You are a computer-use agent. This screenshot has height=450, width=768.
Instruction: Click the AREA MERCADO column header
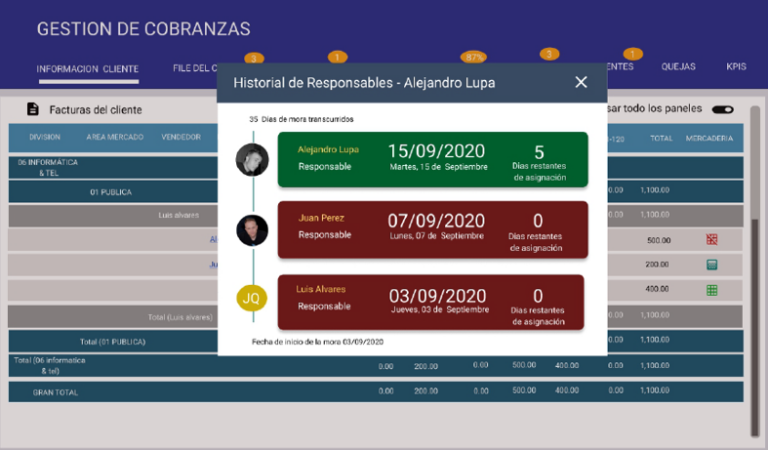click(115, 137)
